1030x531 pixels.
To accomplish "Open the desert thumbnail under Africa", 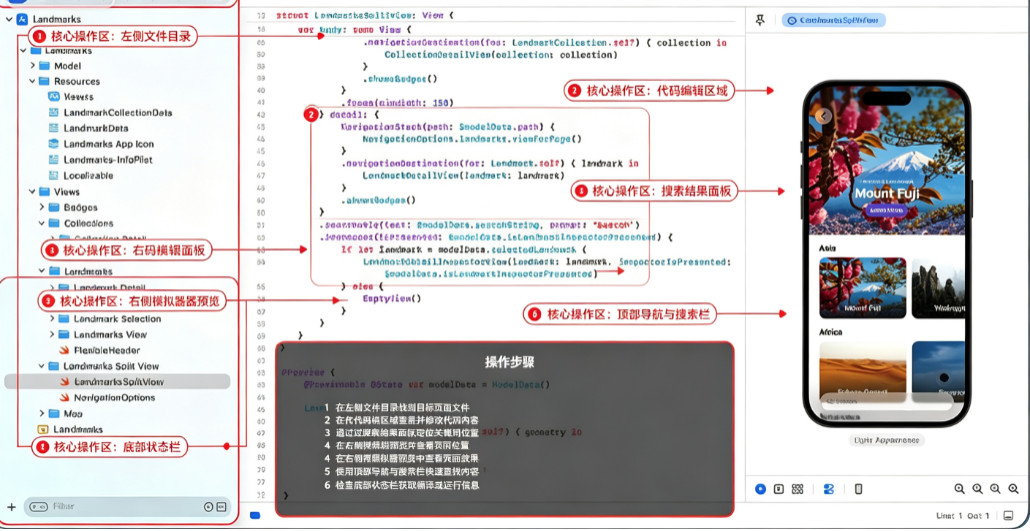I will tap(862, 371).
